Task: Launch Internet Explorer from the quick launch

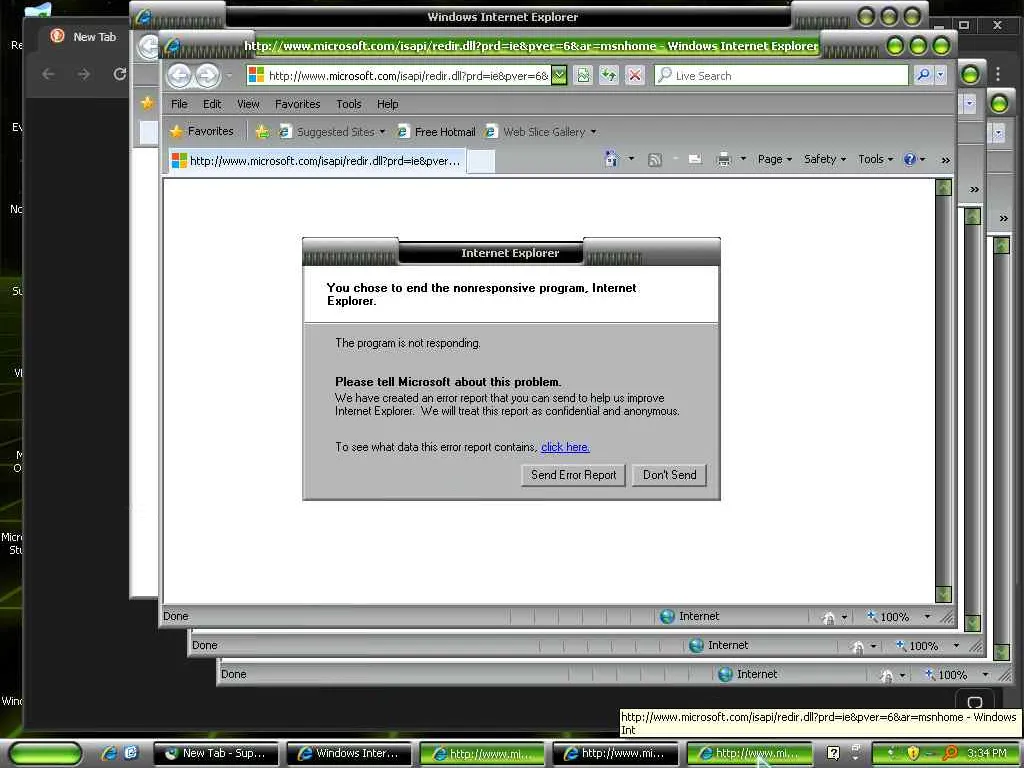Action: [109, 753]
